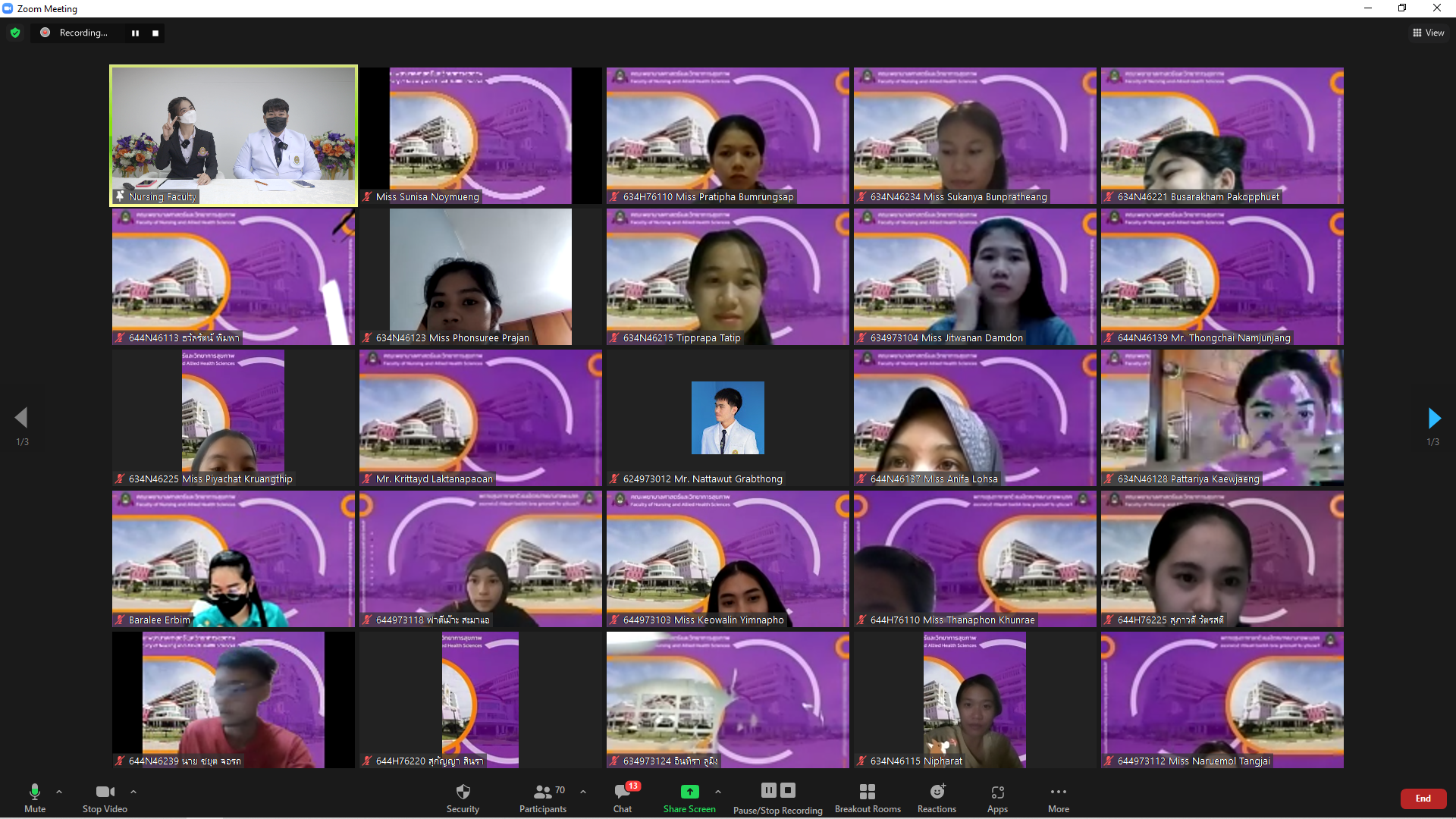Open the More options menu

(1058, 797)
